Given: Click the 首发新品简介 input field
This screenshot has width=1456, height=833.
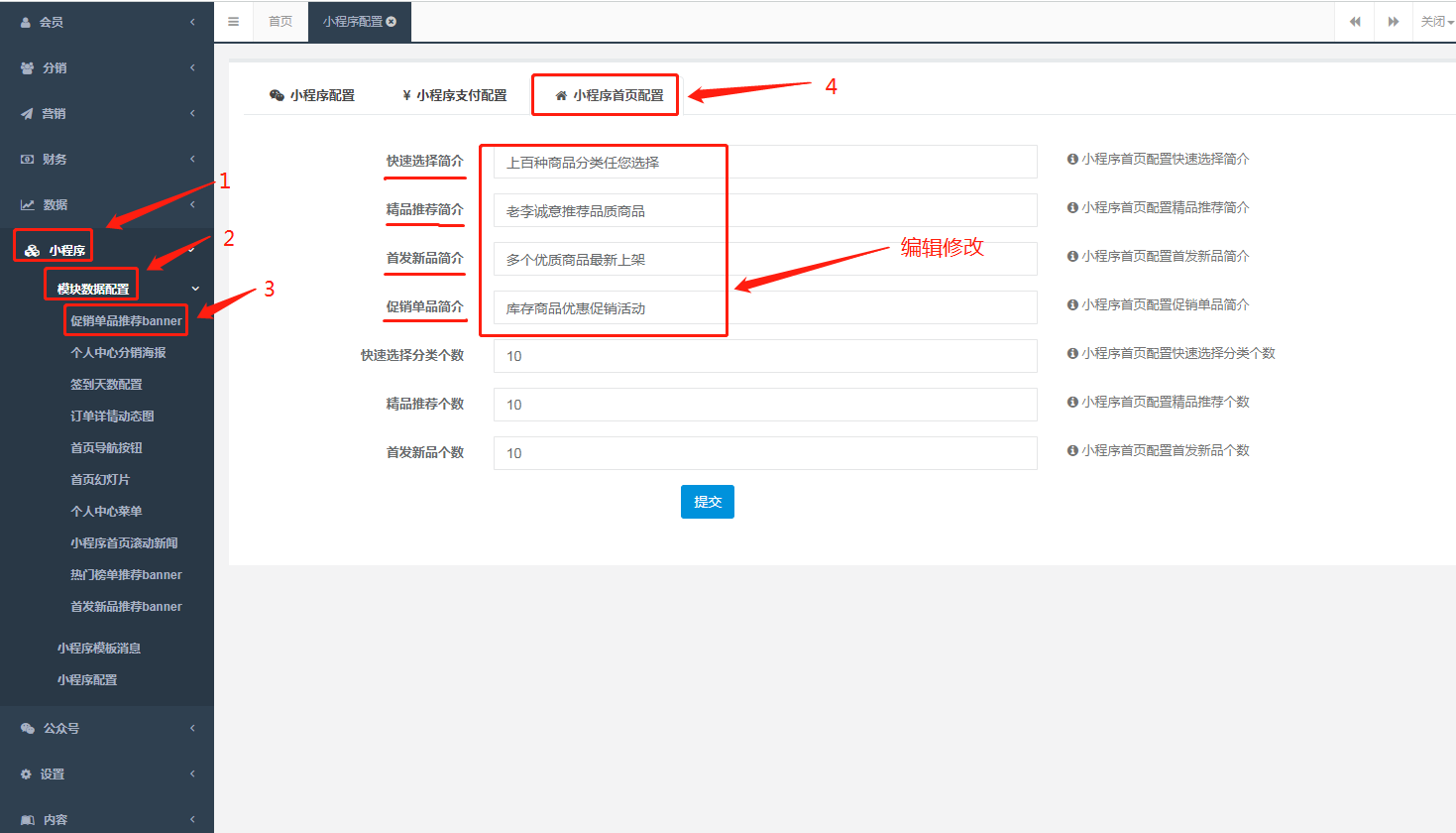Looking at the screenshot, I should [765, 259].
